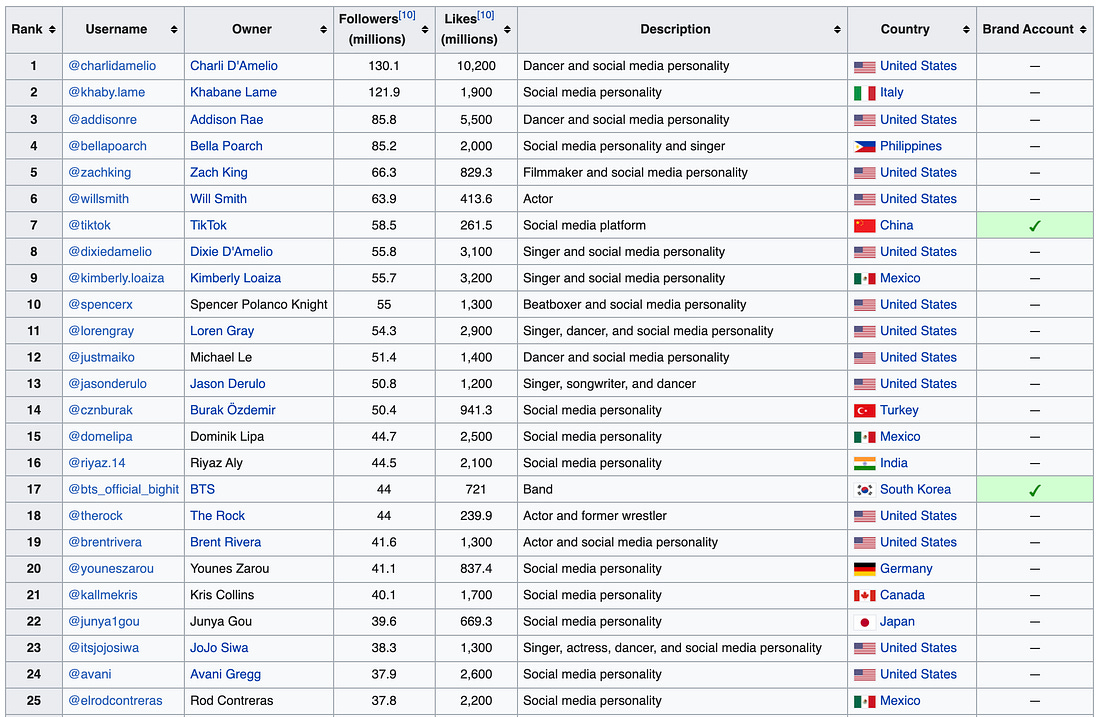
Task: Open The Rock owner link
Action: point(217,516)
